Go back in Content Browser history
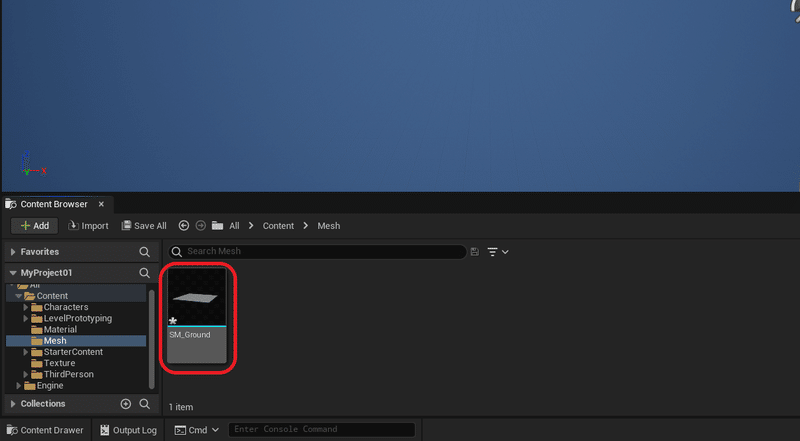The image size is (800, 441). [184, 226]
